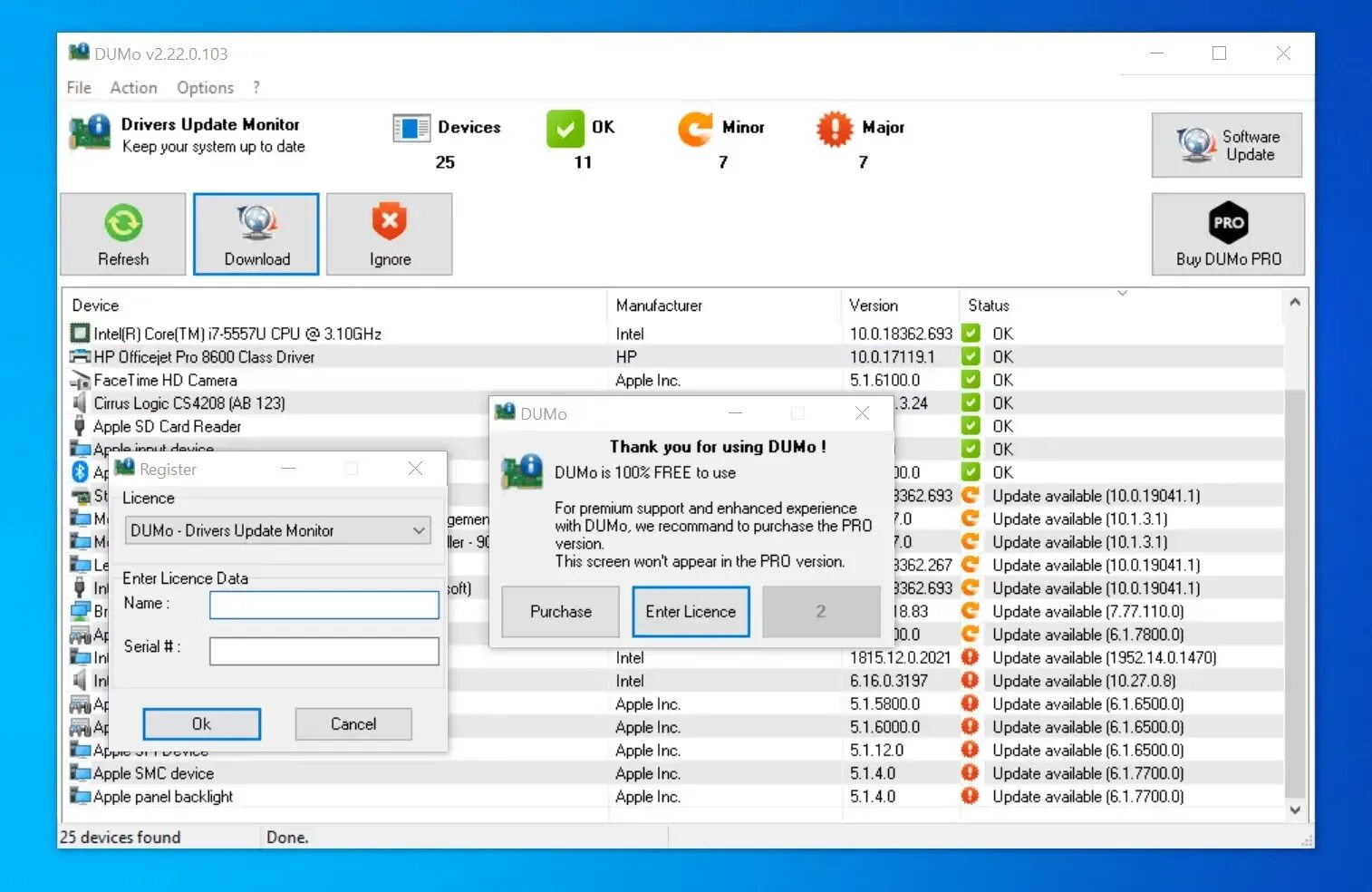Image resolution: width=1372 pixels, height=892 pixels.
Task: Click Ok in Register dialog
Action: [201, 724]
